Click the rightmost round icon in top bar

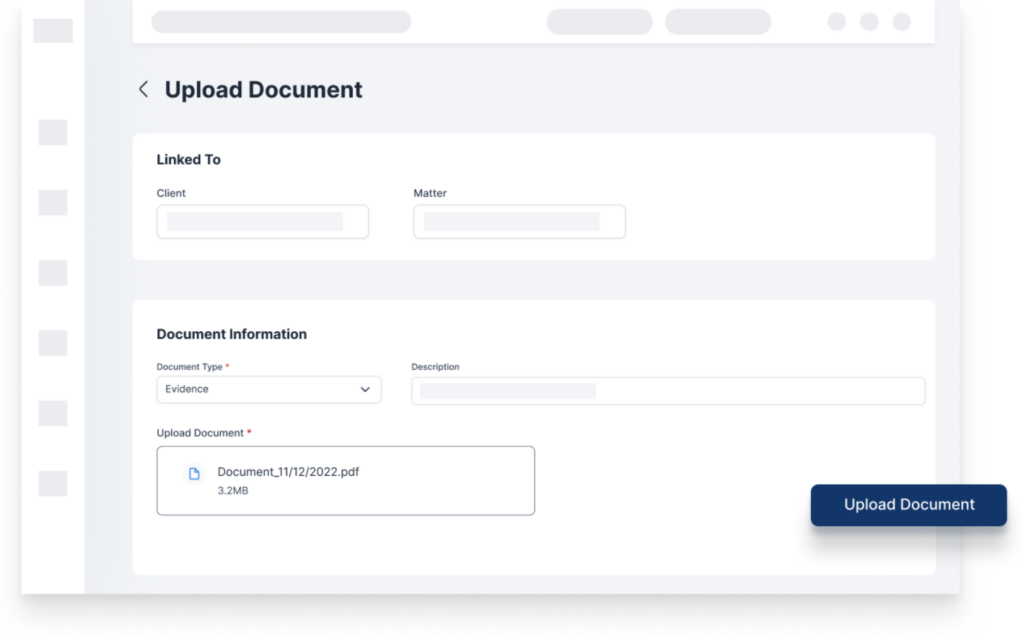(901, 22)
